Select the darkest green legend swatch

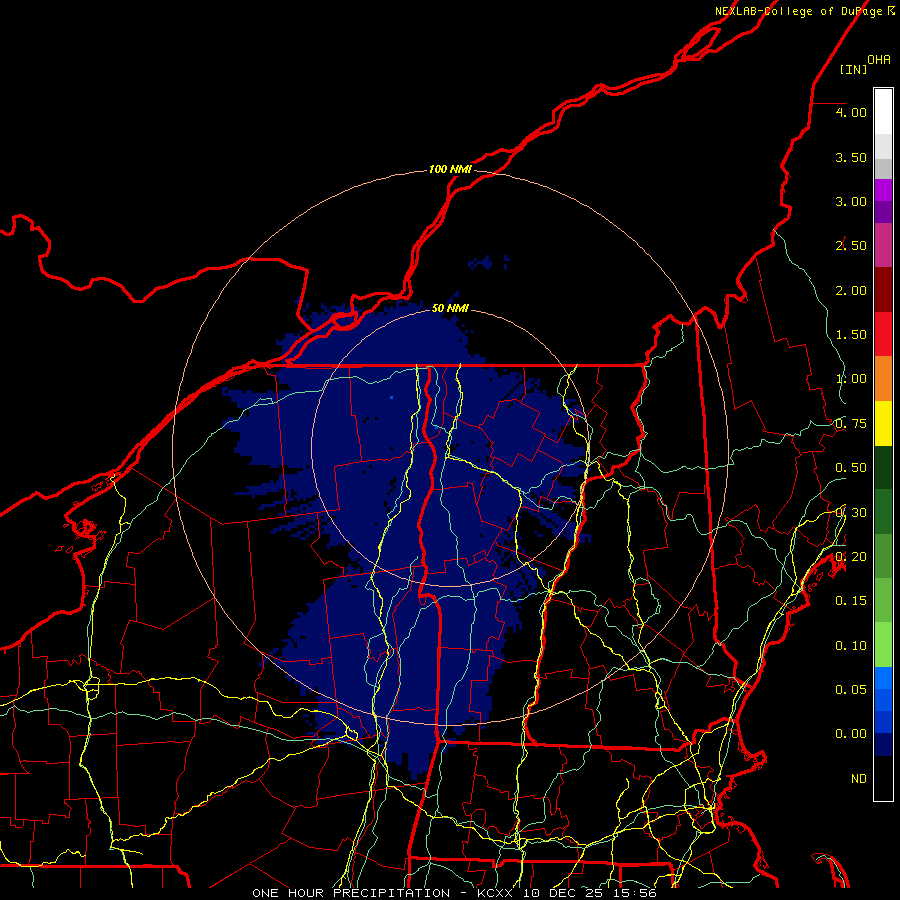click(x=883, y=468)
